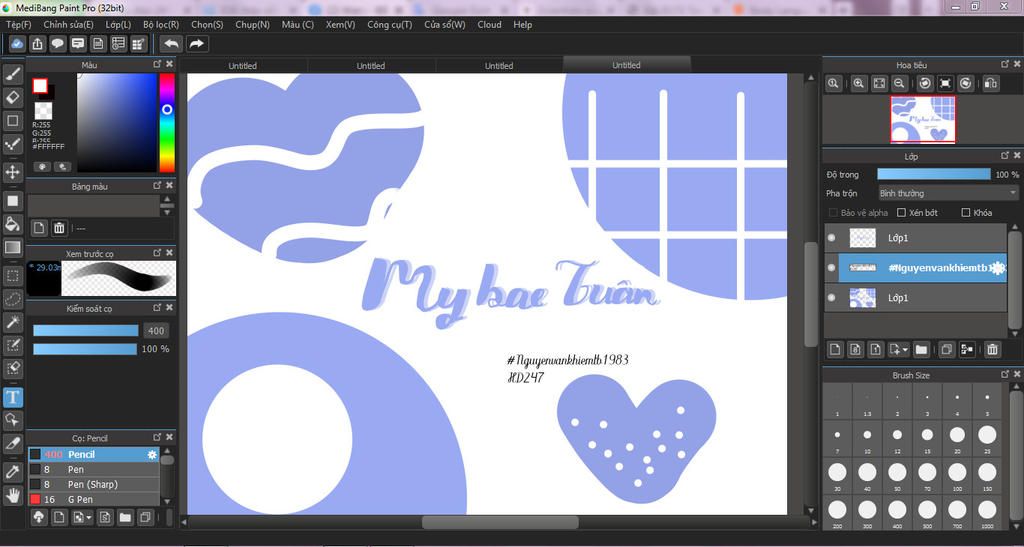Click the export/share icon in top toolbar
Image resolution: width=1024 pixels, height=547 pixels.
click(38, 44)
